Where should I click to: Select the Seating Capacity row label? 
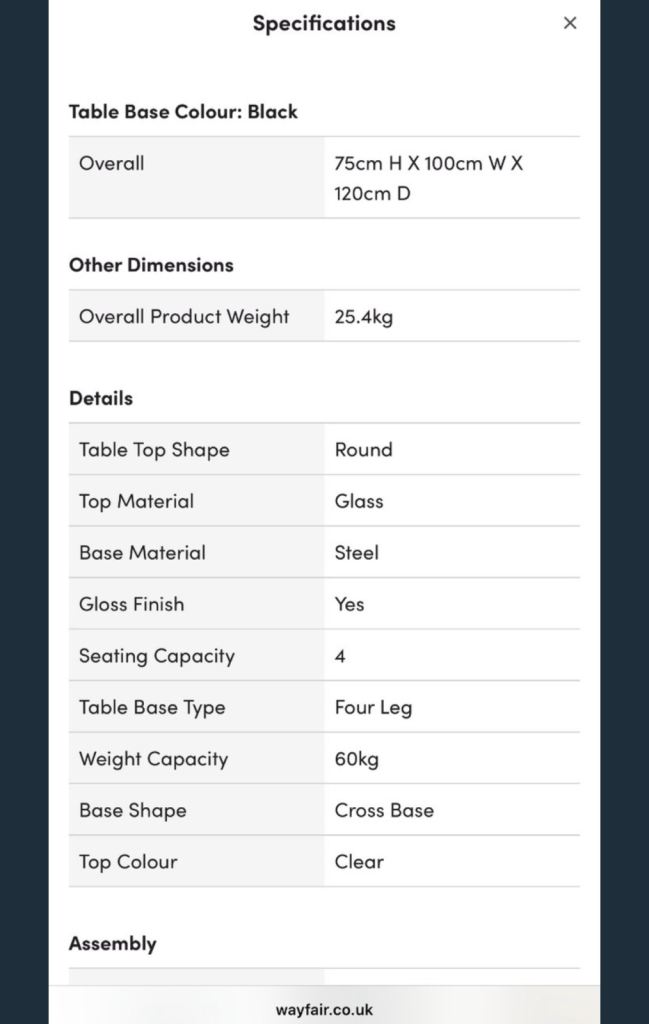pos(157,656)
